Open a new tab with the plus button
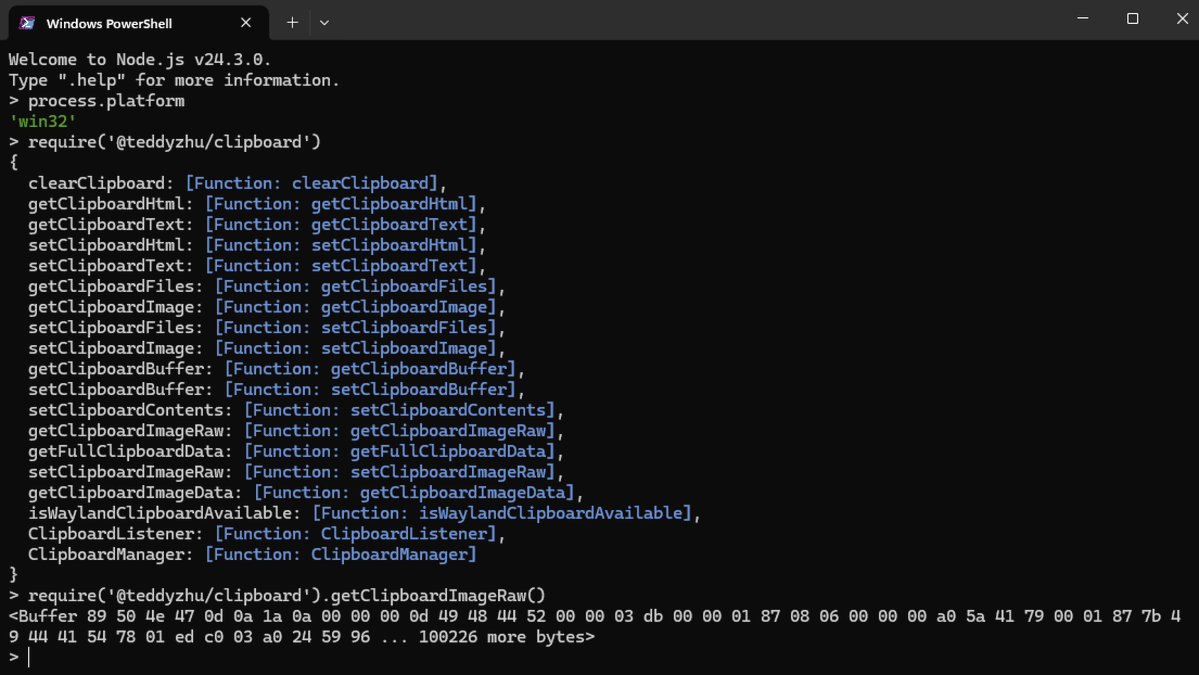 tap(292, 23)
